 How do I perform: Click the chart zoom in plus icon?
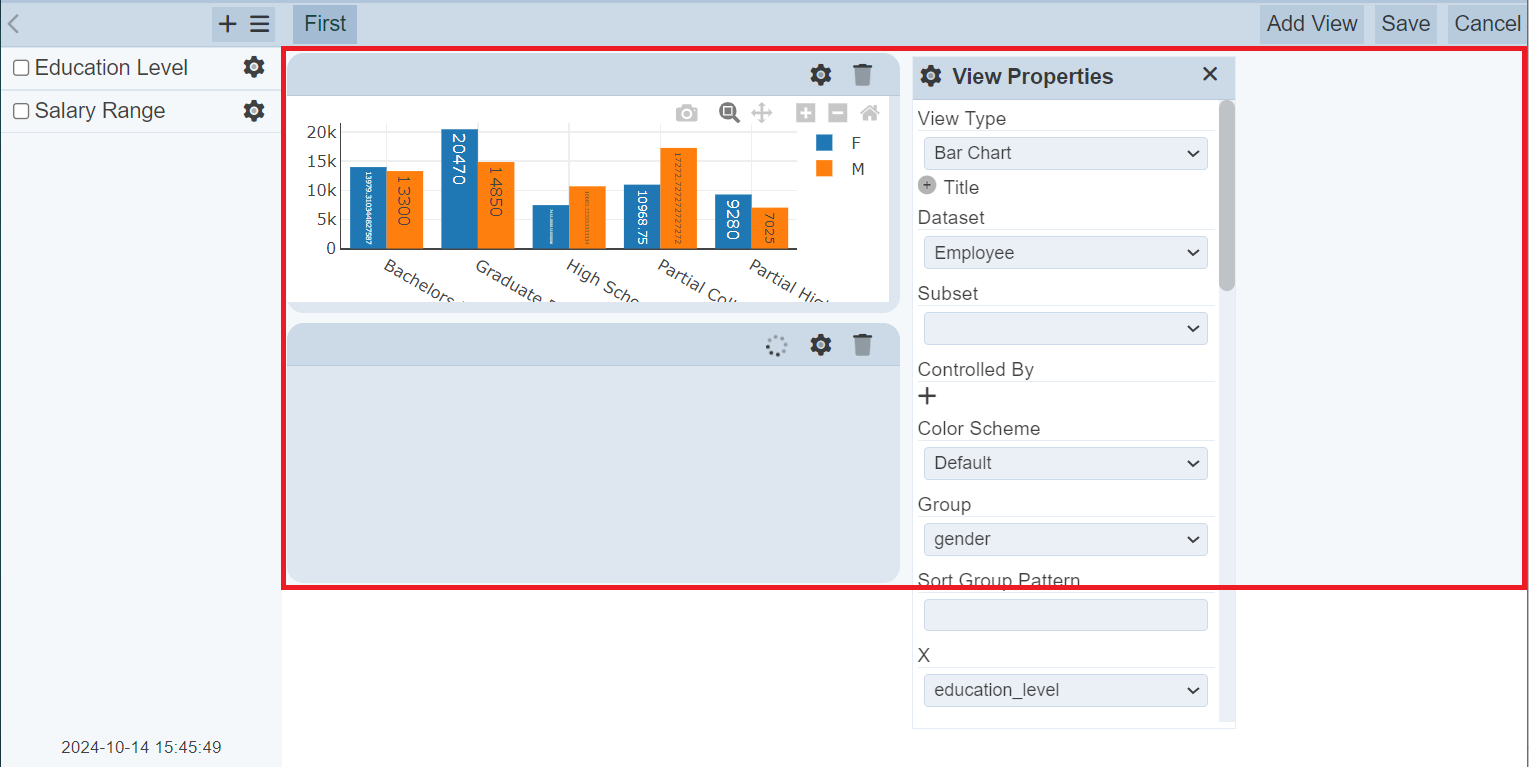(x=806, y=113)
